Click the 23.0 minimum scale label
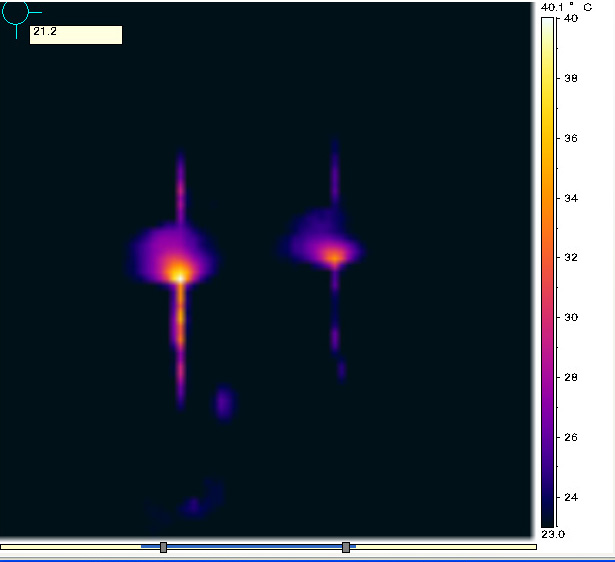The width and height of the screenshot is (615, 562). tap(553, 534)
